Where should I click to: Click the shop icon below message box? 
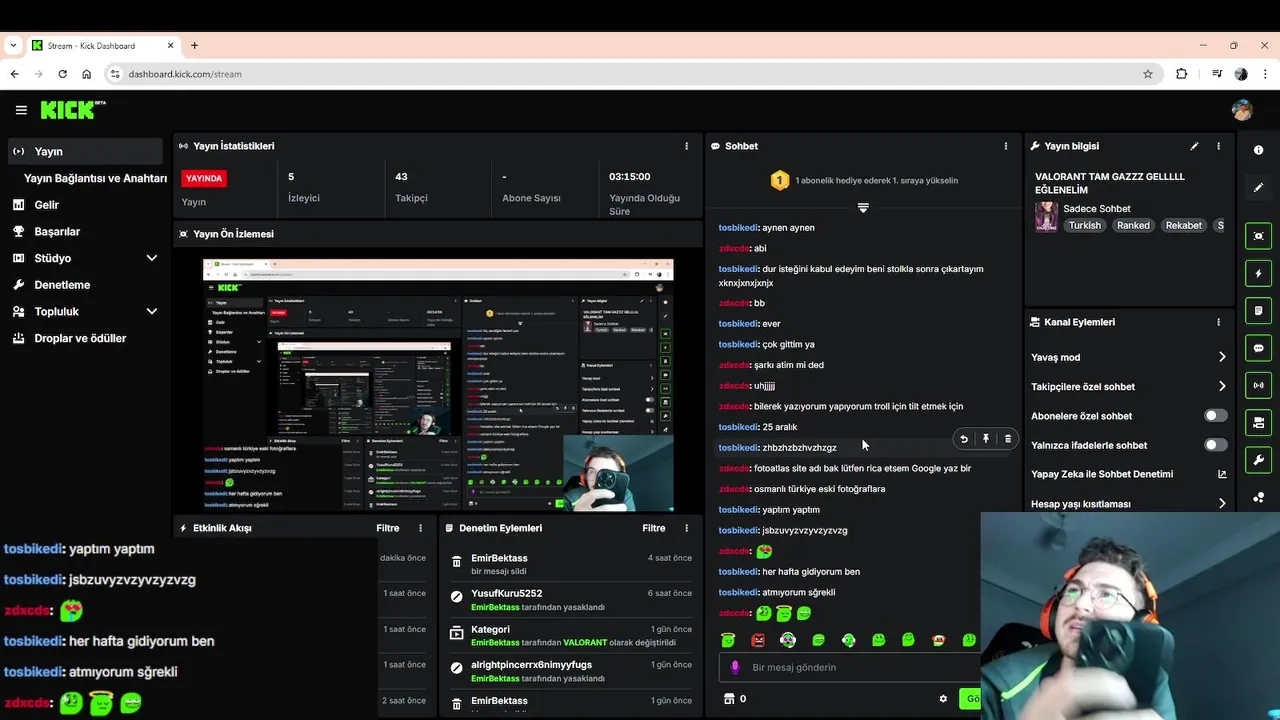(729, 699)
